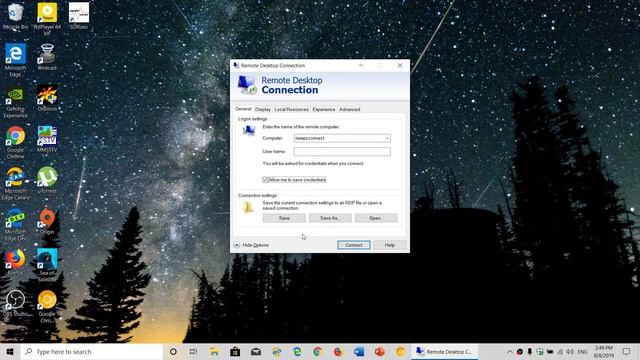The height and width of the screenshot is (360, 640).
Task: Open Microsoft Store from the taskbar
Action: coord(235,351)
